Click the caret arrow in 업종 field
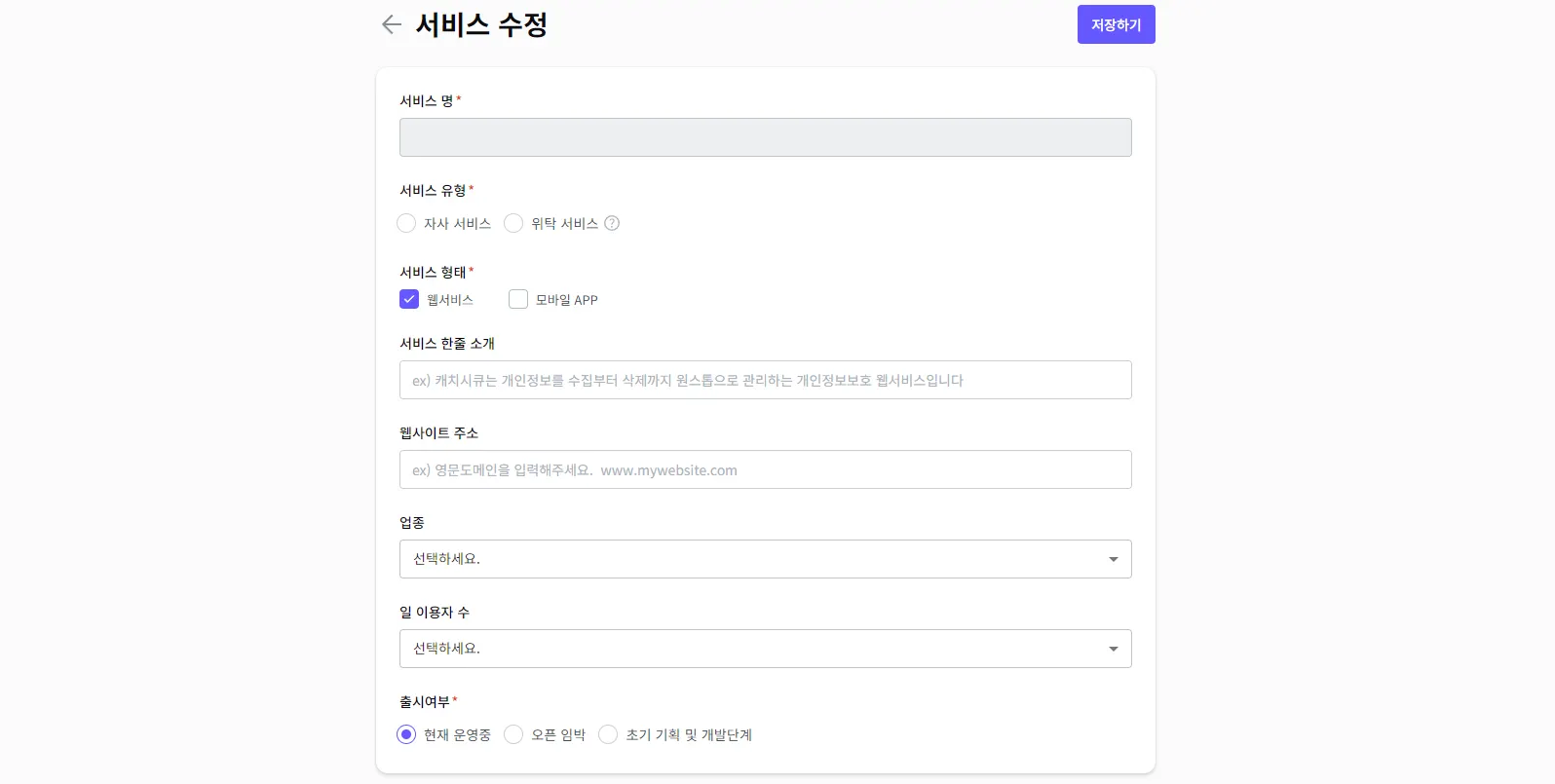Viewport: 1555px width, 784px height. point(1113,559)
